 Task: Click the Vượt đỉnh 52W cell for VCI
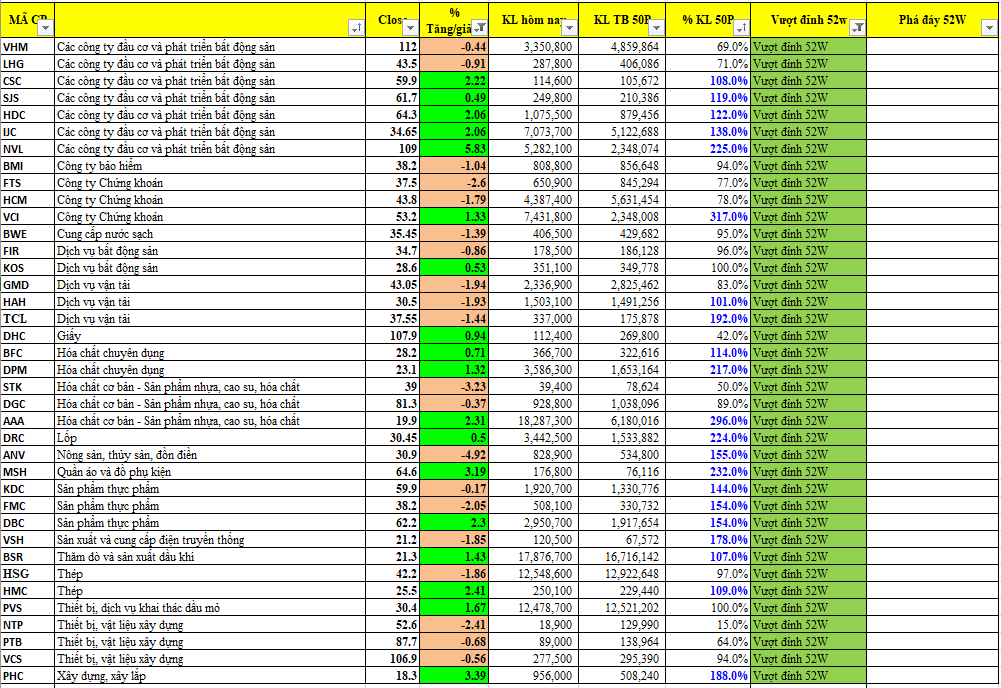point(808,217)
